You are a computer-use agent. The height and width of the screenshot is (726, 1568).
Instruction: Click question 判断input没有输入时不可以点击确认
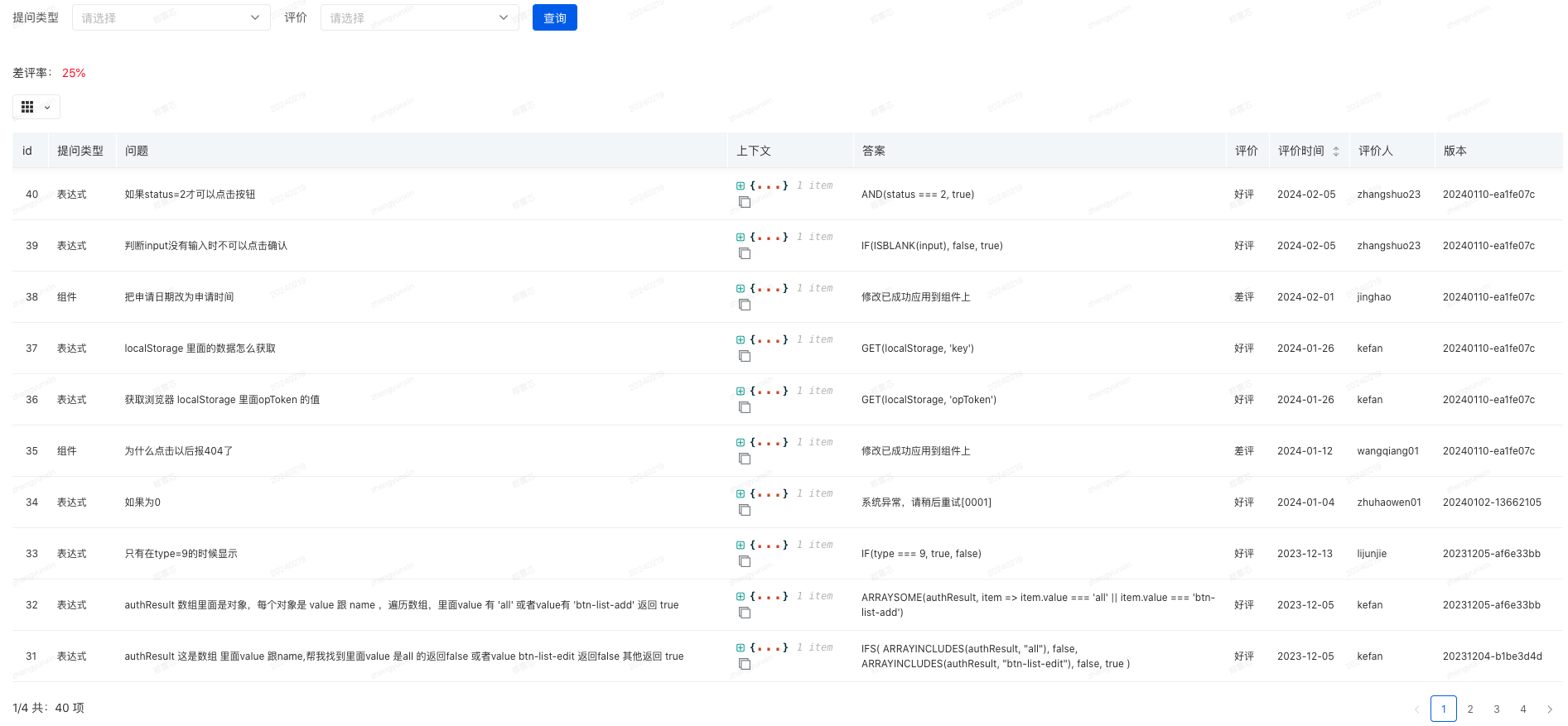(x=206, y=246)
